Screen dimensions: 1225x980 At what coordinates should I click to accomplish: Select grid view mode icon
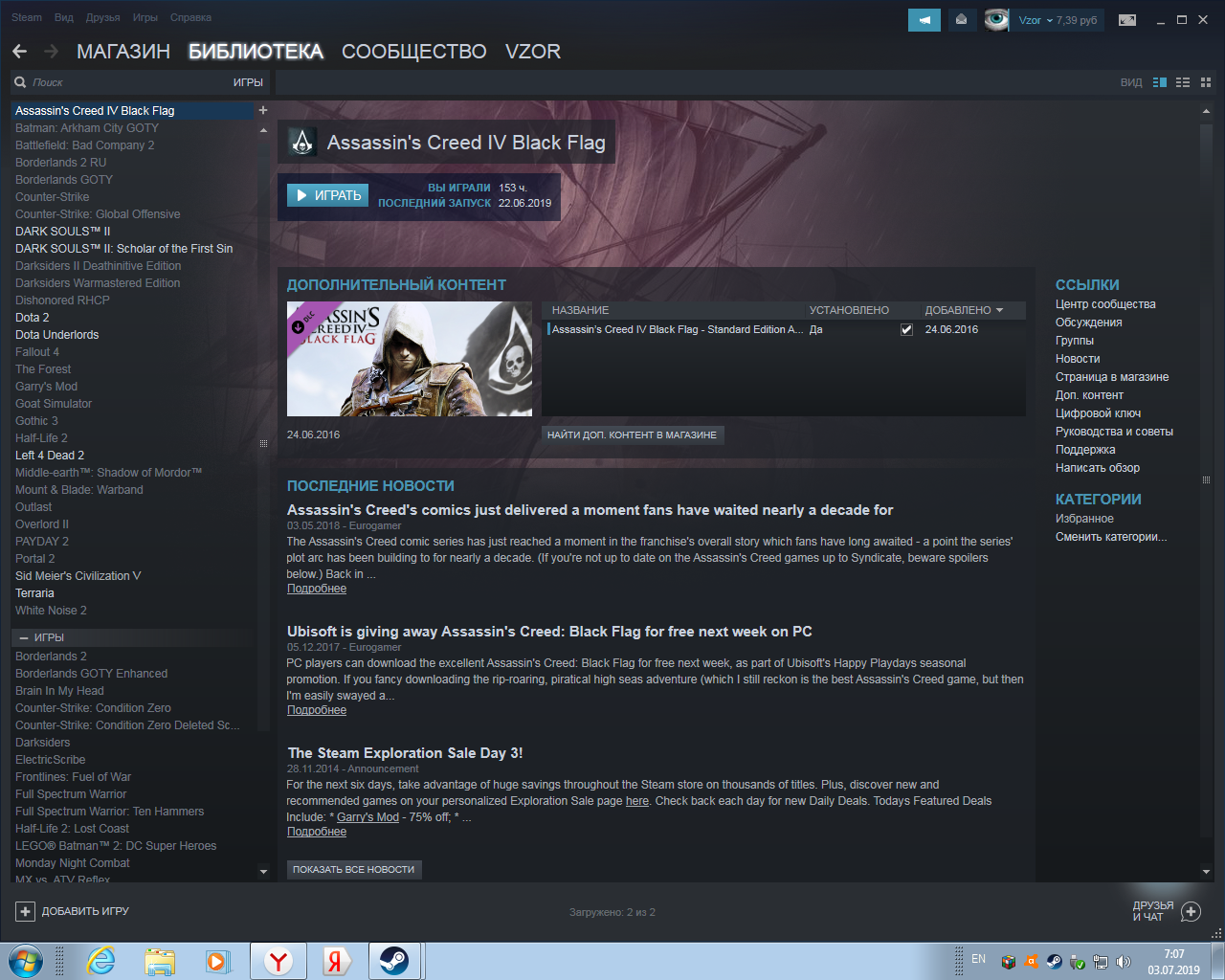1206,82
